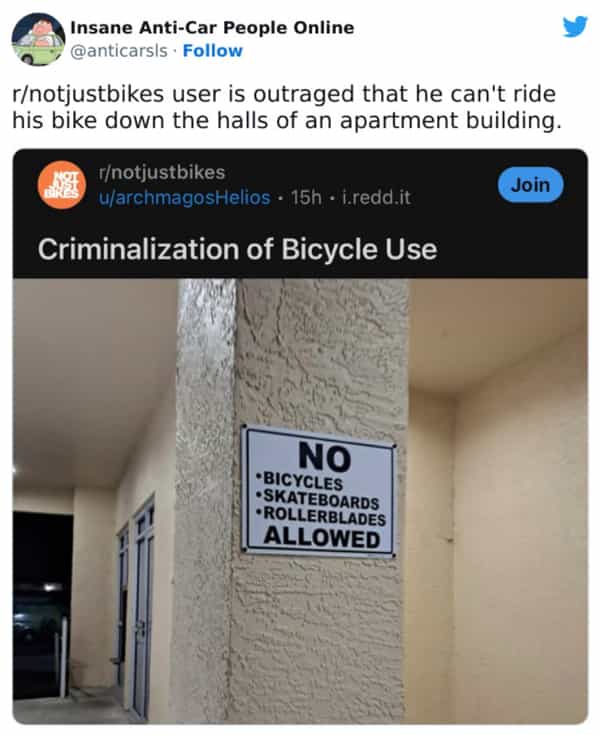This screenshot has height=735, width=600.
Task: Click the NO BICYCLES sign in photo
Action: click(x=319, y=491)
